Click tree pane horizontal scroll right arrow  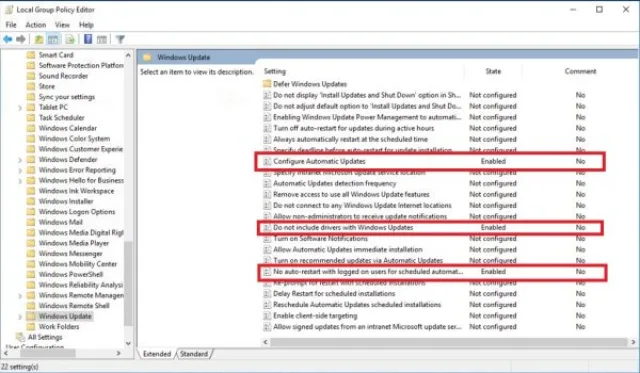(118, 353)
